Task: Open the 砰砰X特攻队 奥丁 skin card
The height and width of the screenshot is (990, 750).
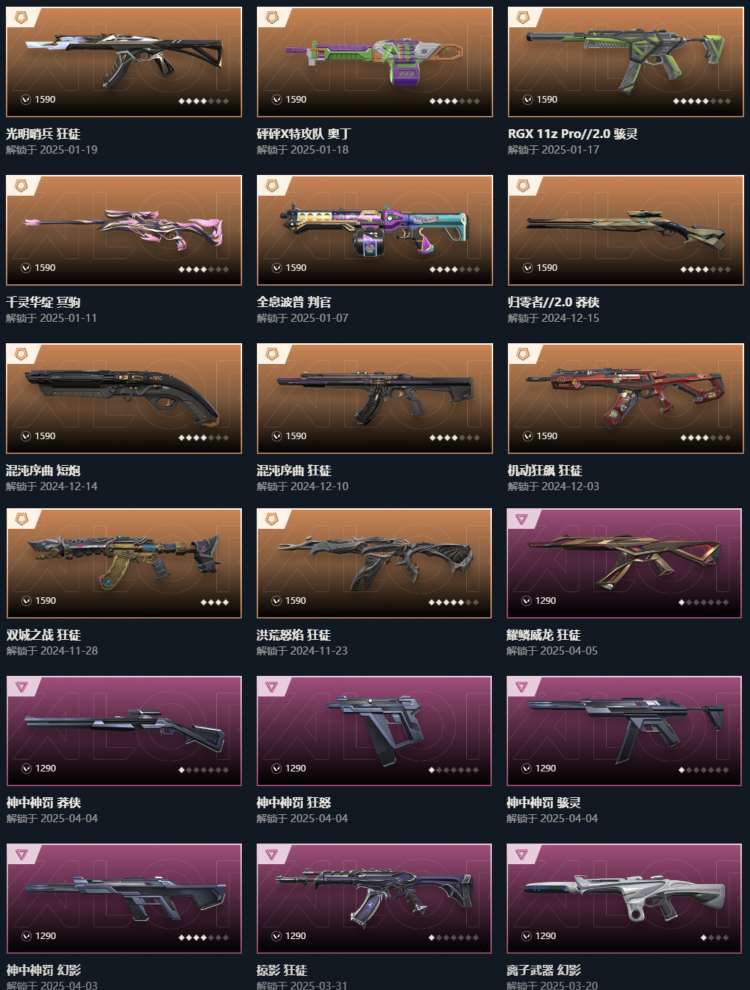Action: pyautogui.click(x=374, y=62)
